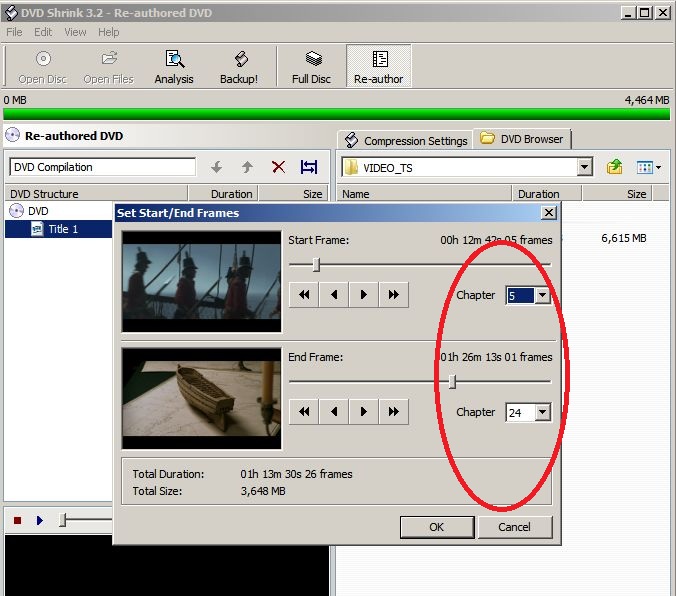
Task: Move selected title down with the arrow icon
Action: (216, 167)
